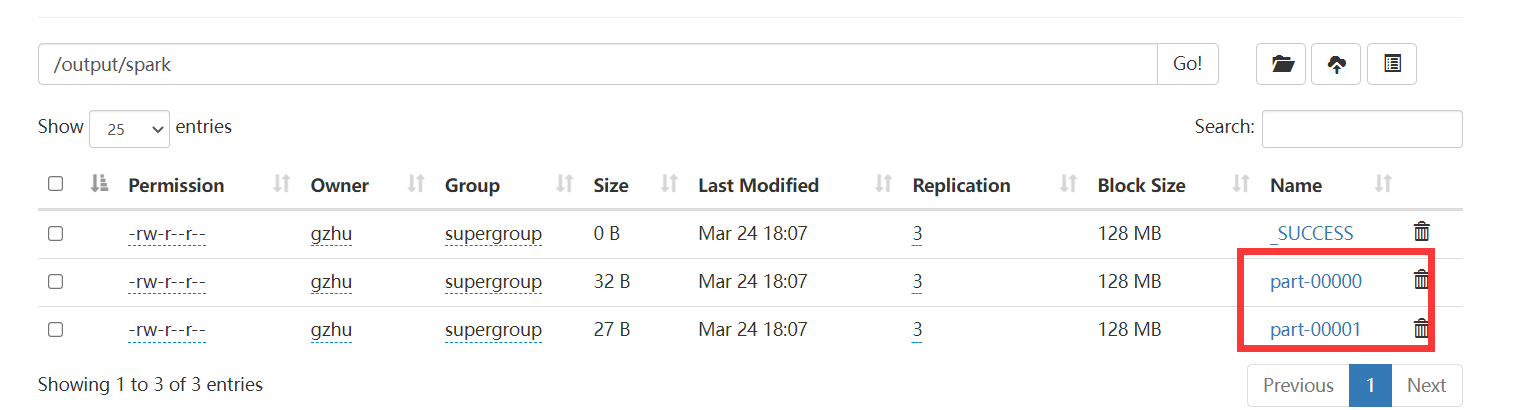This screenshot has width=1520, height=410.
Task: Click the create directory folder icon
Action: [1281, 64]
